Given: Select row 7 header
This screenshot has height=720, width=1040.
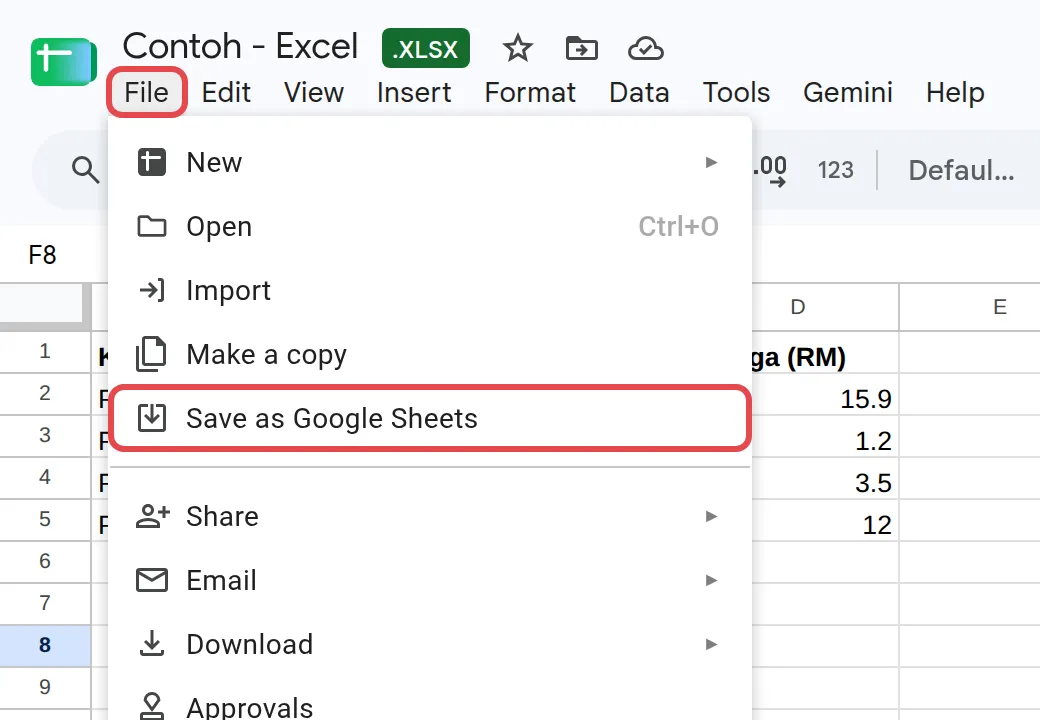Looking at the screenshot, I should [45, 603].
